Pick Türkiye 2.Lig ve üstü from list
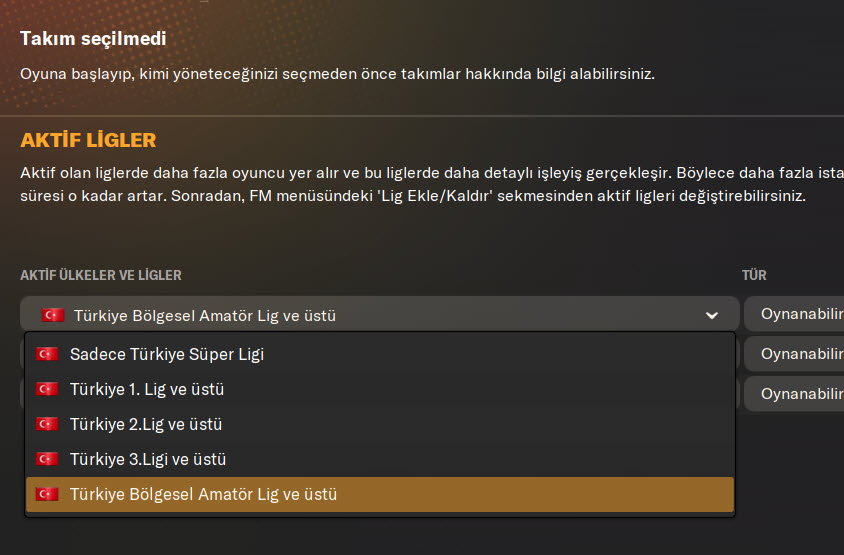Screen dimensions: 844x555 click(146, 424)
